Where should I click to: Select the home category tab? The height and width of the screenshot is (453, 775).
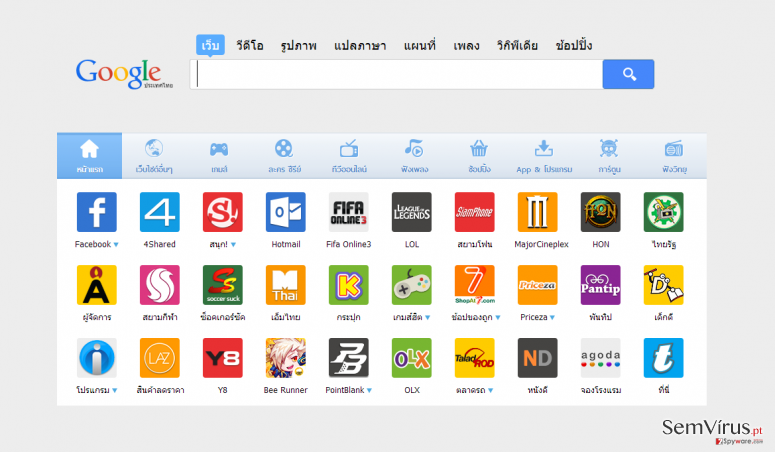point(89,156)
